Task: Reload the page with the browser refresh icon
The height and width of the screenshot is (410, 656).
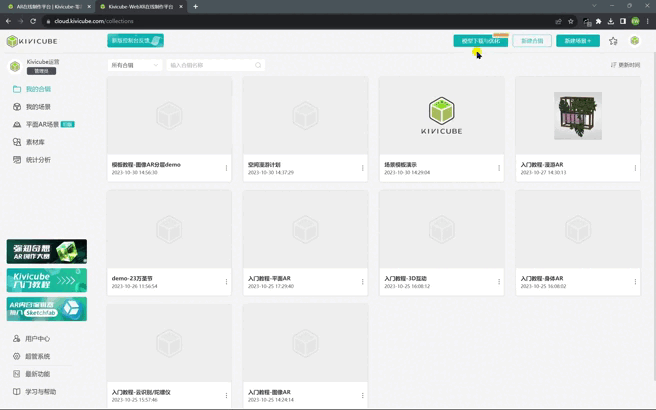Action: [x=33, y=21]
